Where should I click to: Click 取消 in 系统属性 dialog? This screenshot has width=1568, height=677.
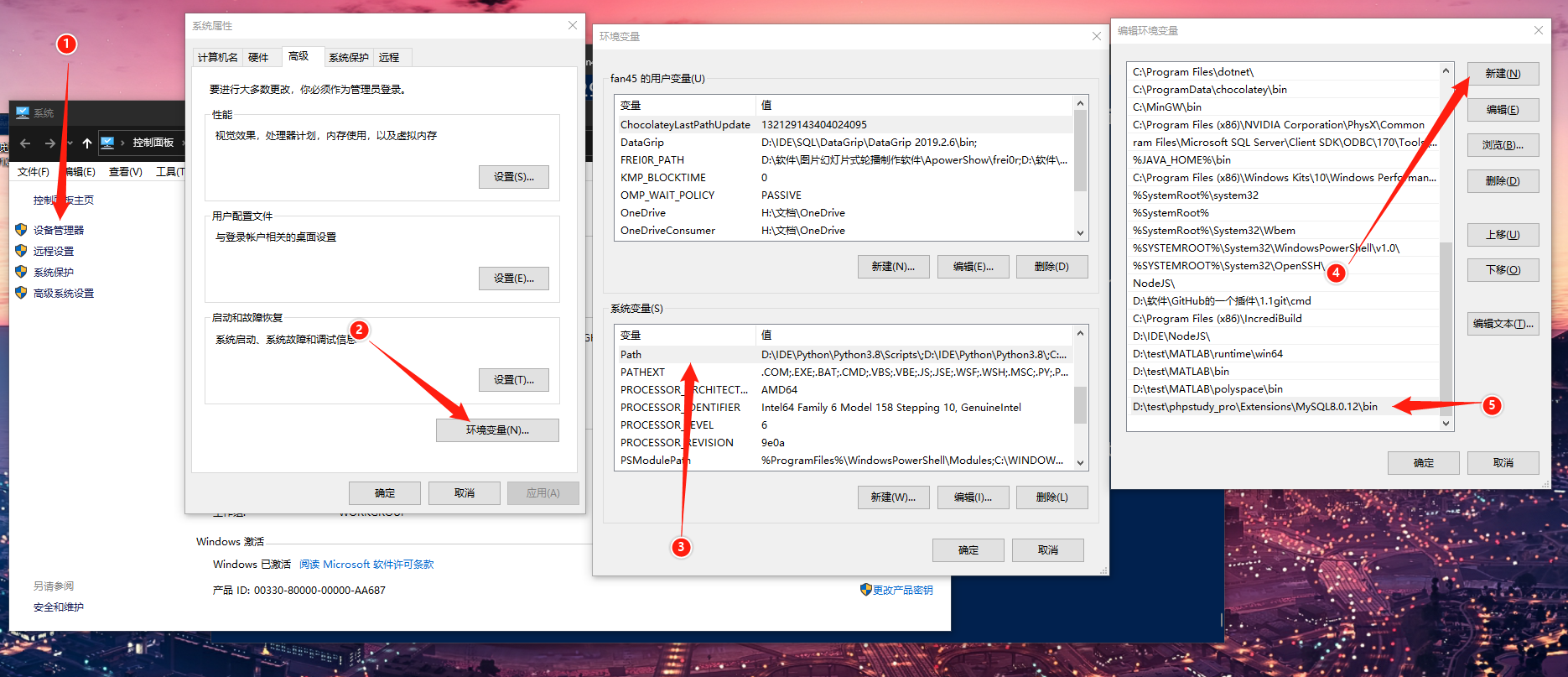pyautogui.click(x=465, y=492)
